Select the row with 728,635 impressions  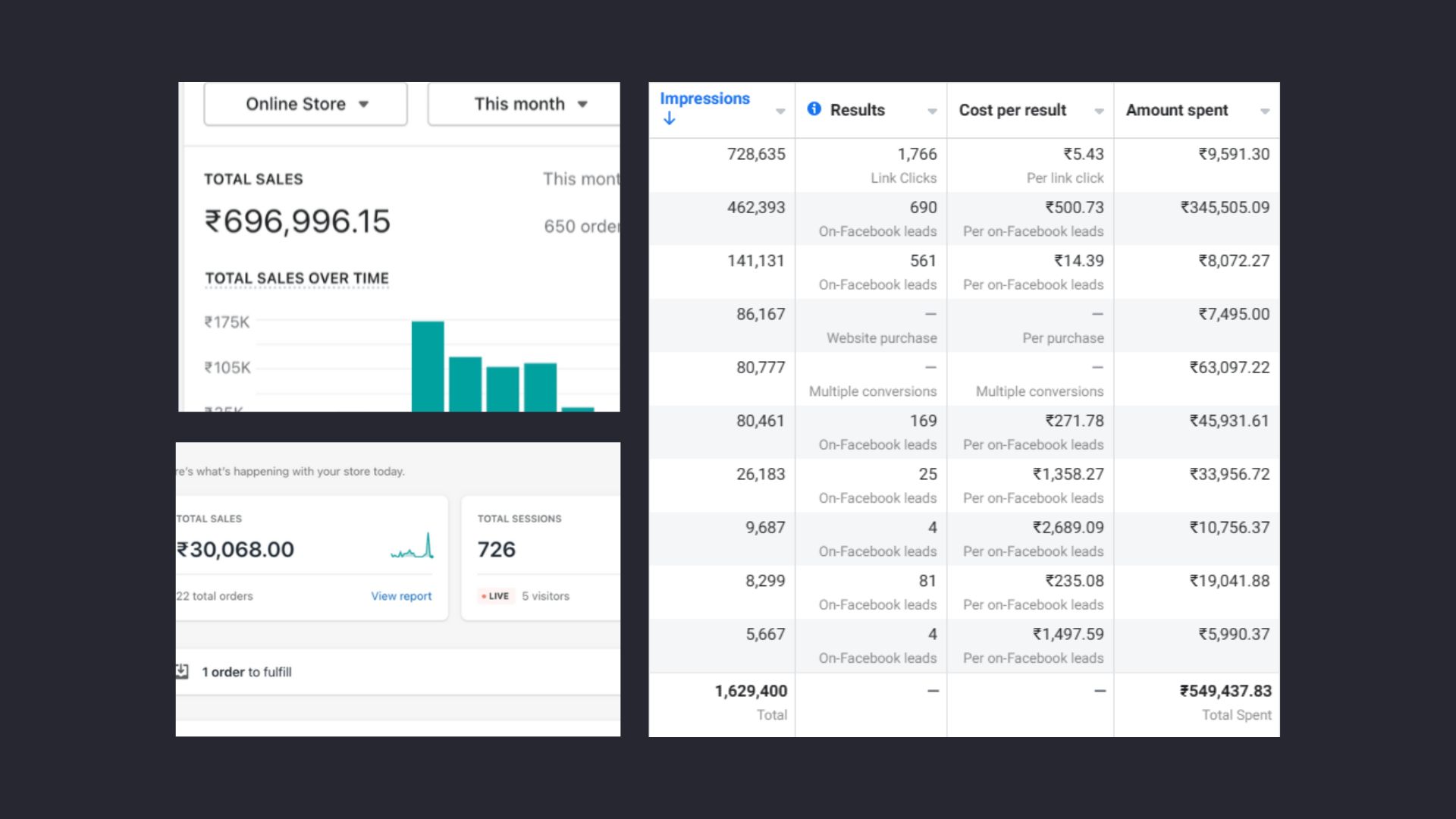(756, 154)
